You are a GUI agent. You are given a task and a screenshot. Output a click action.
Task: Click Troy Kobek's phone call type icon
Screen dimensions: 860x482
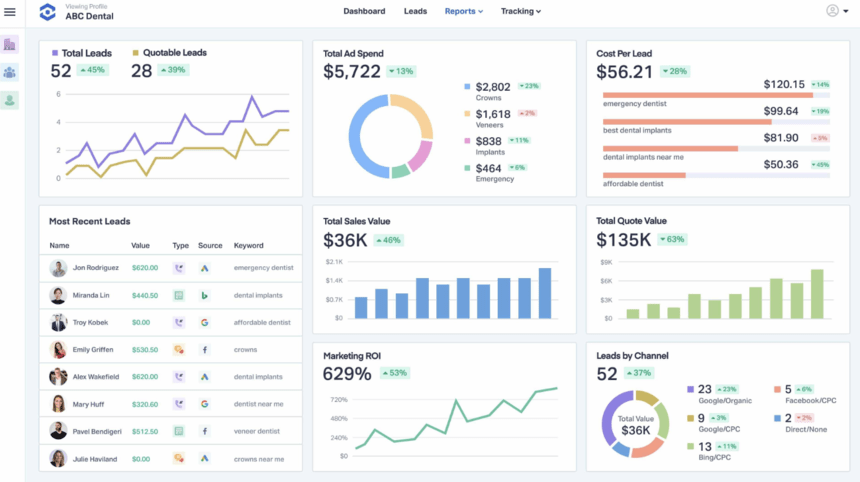point(179,322)
